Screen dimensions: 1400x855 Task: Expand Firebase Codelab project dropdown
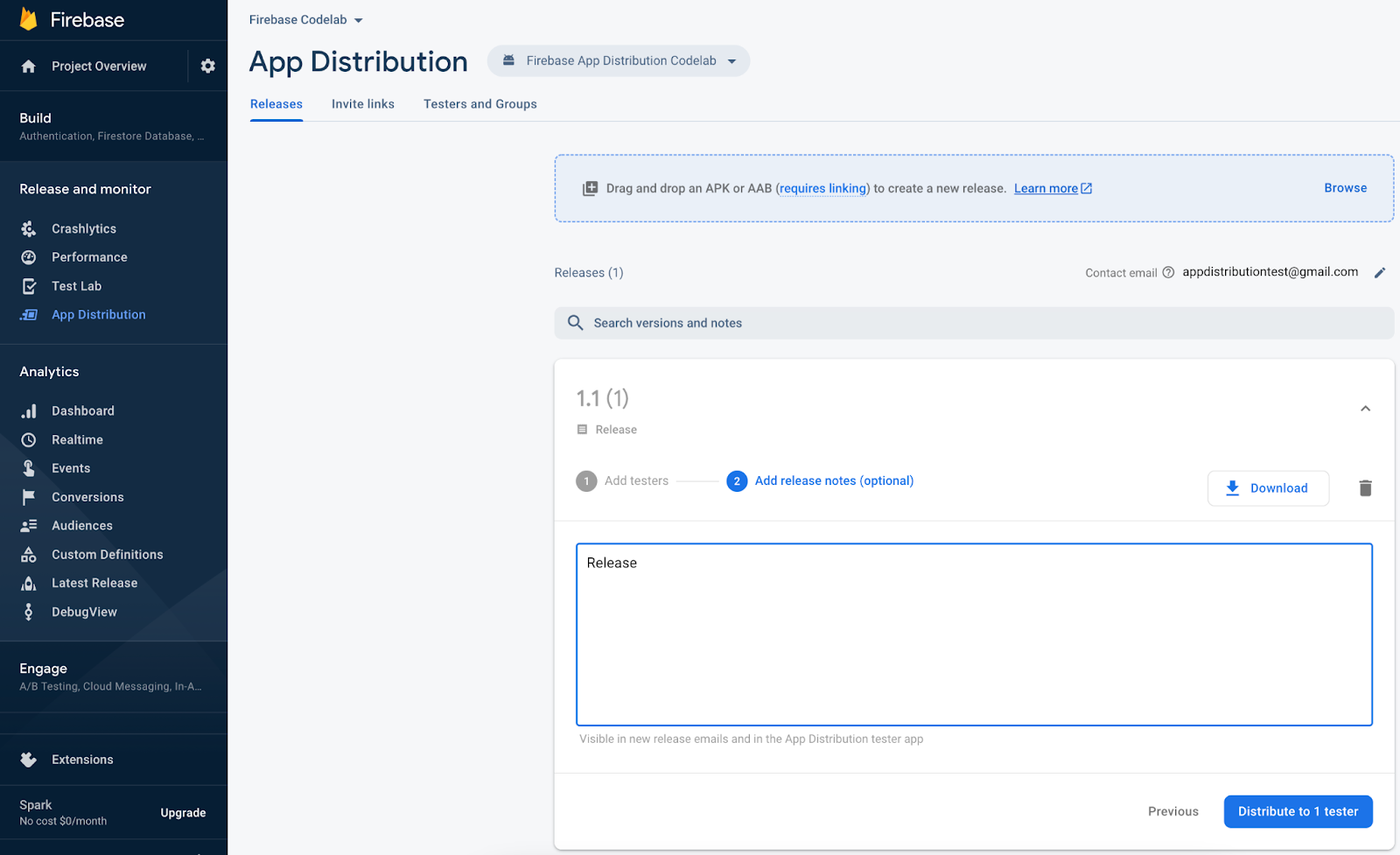click(305, 20)
